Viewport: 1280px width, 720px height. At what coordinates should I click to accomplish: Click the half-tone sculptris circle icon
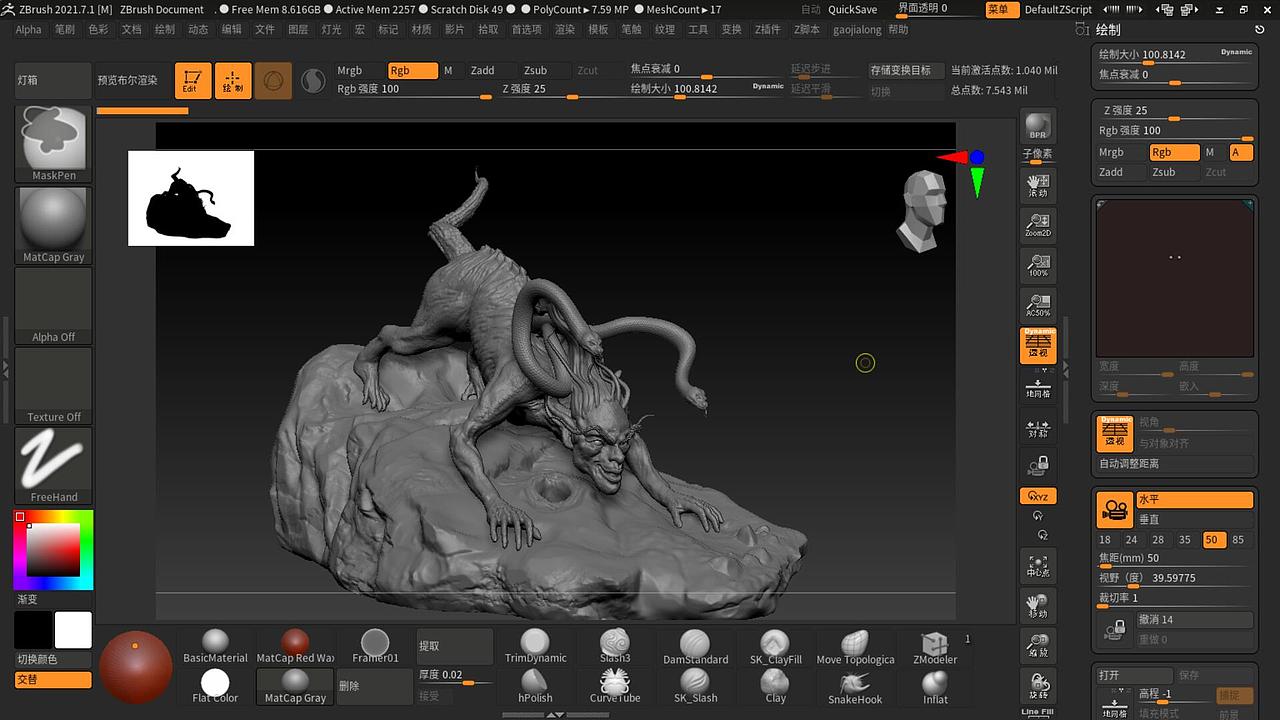point(313,81)
